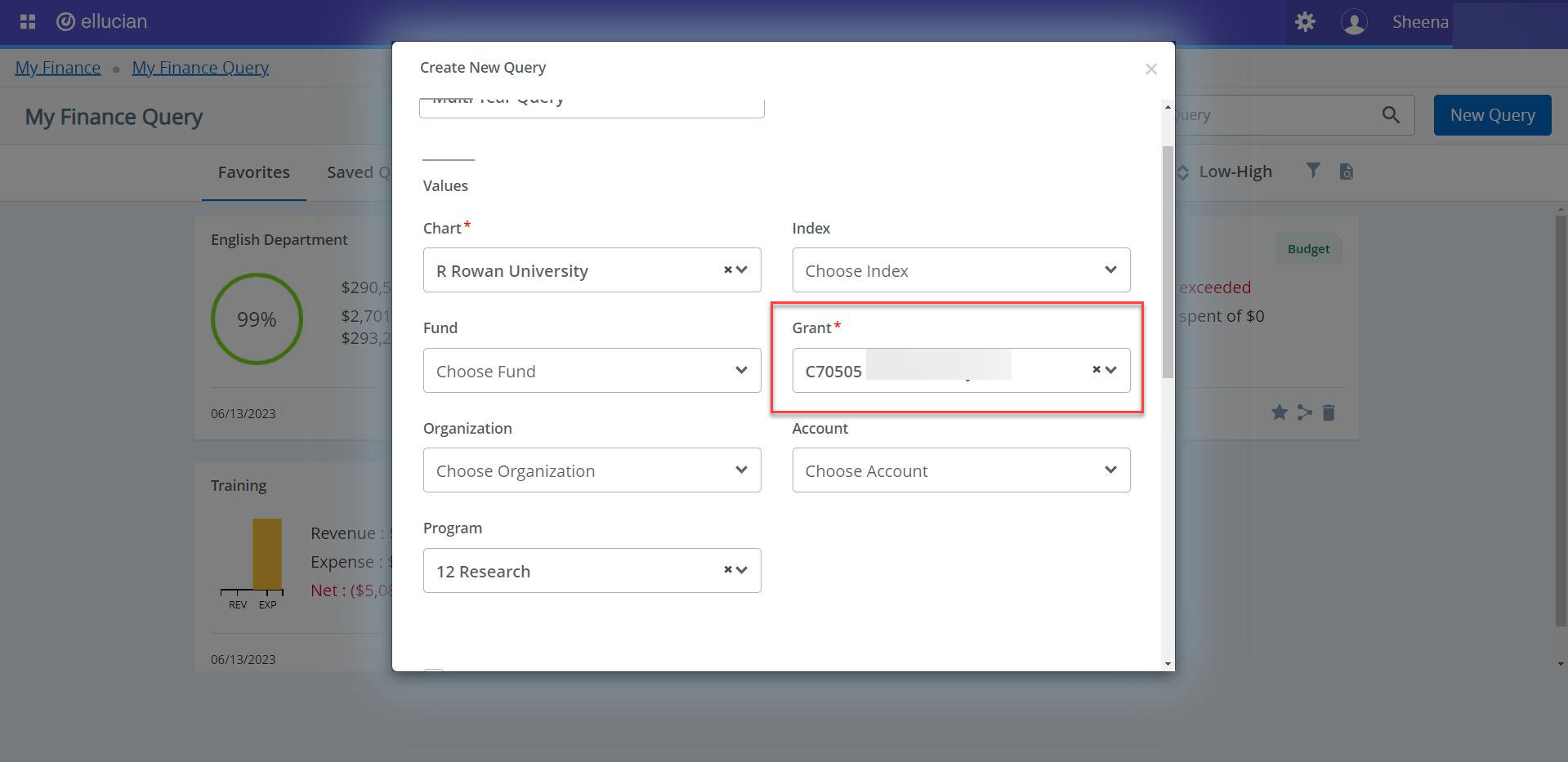
Task: Switch to the Favorites tab
Action: pos(254,172)
